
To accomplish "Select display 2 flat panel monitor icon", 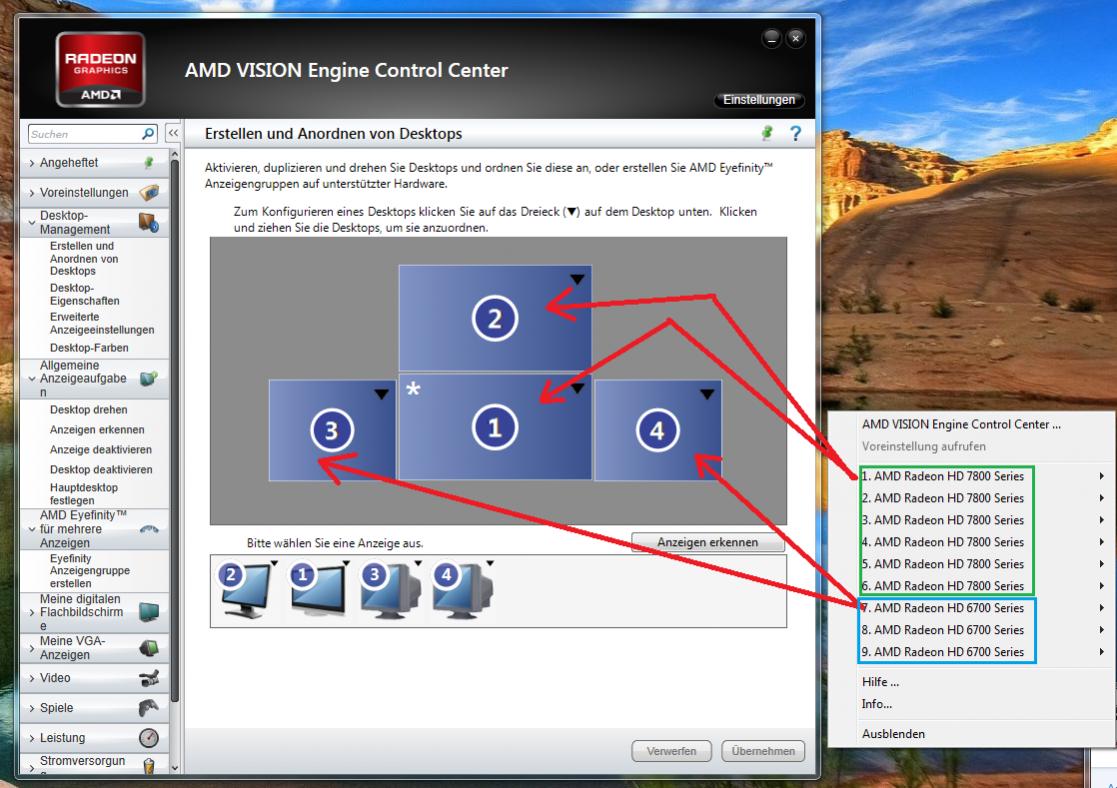I will 246,590.
